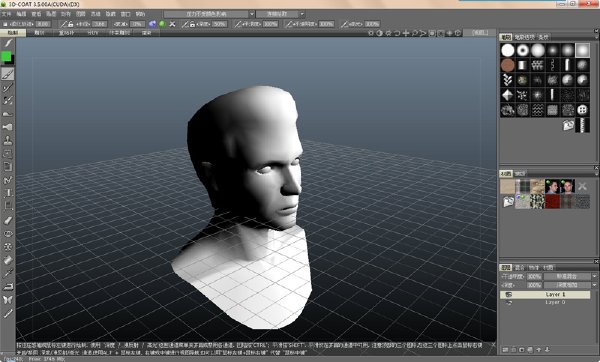Screen dimensions: 600x362
Task: Toggle the lock icon beside the radius field
Action: click(70, 24)
